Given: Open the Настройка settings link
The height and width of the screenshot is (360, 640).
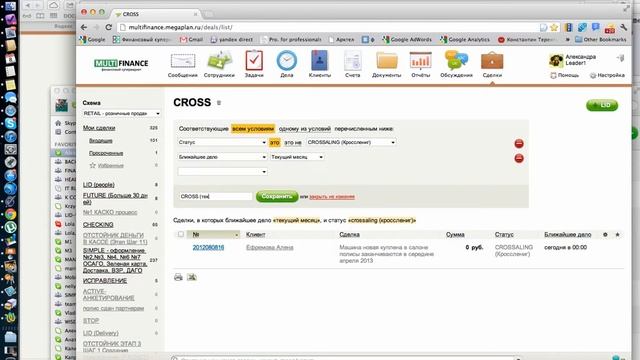Looking at the screenshot, I should pyautogui.click(x=607, y=76).
